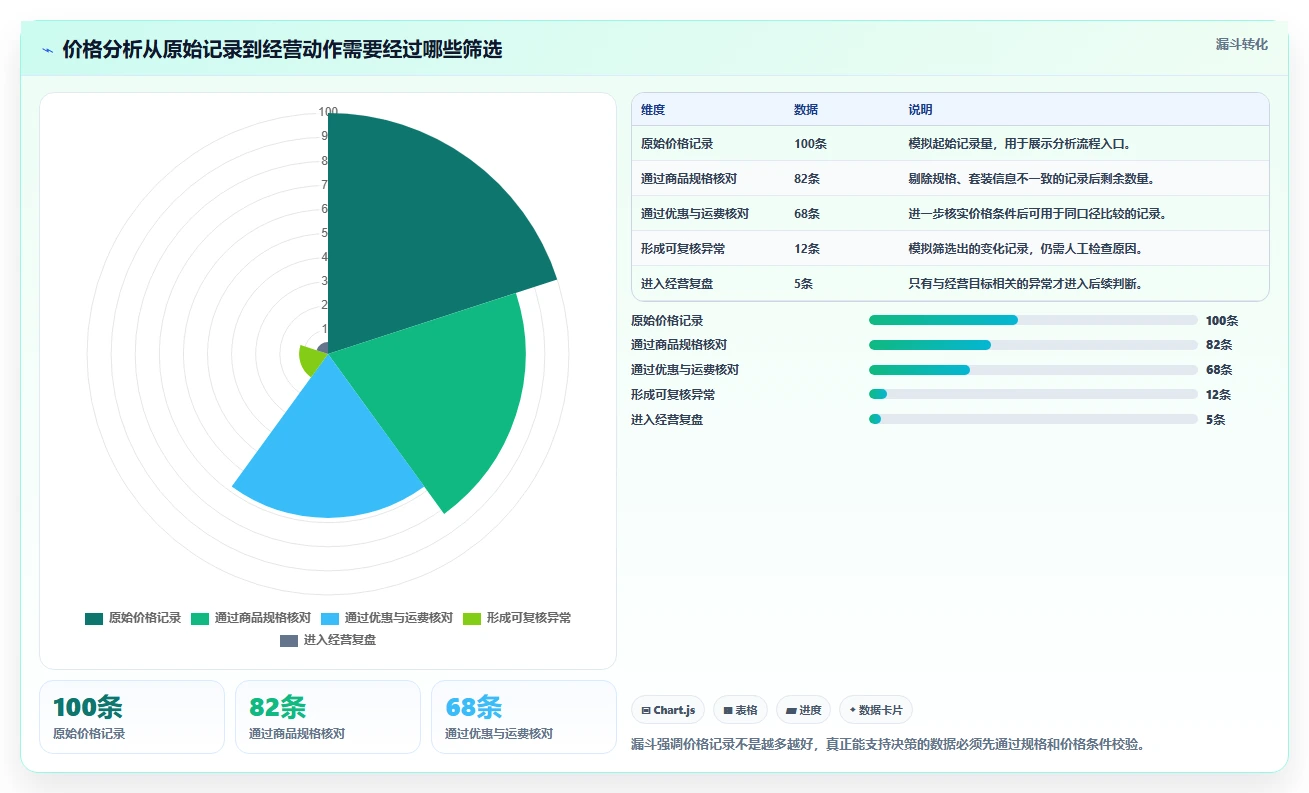Viewport: 1309px width, 793px height.
Task: Click description starting with 进一步核实价格条件
Action: point(1038,214)
